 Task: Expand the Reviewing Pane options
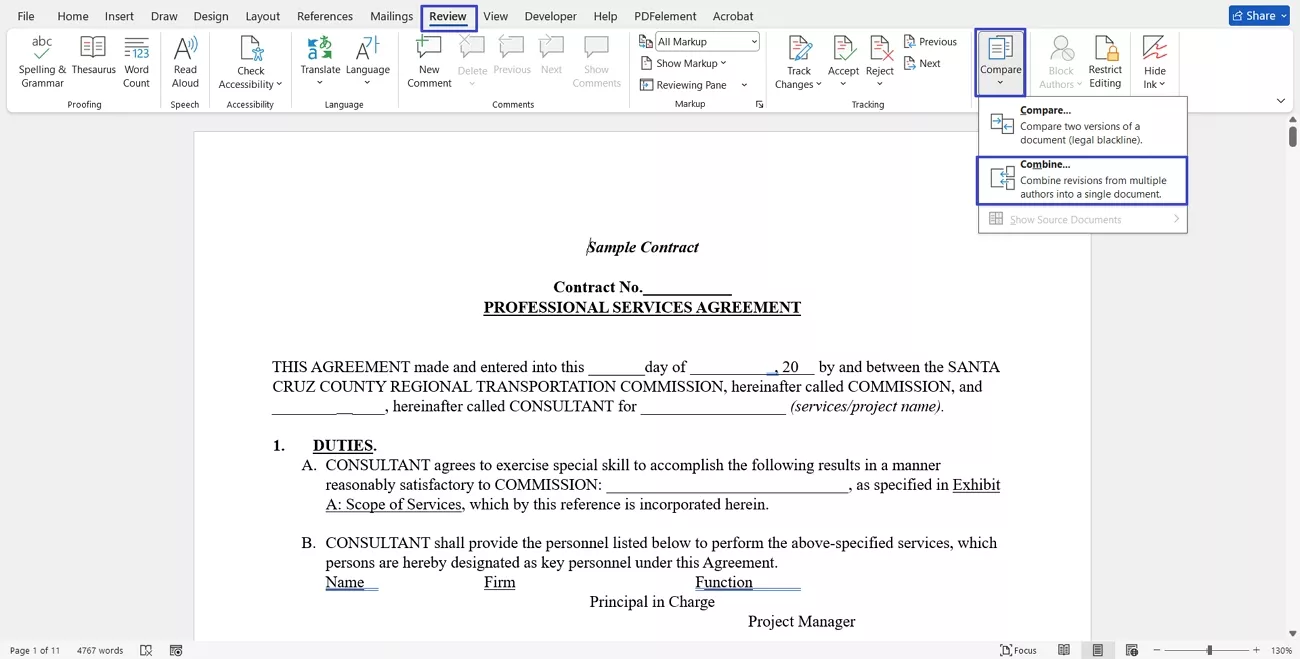tap(742, 84)
